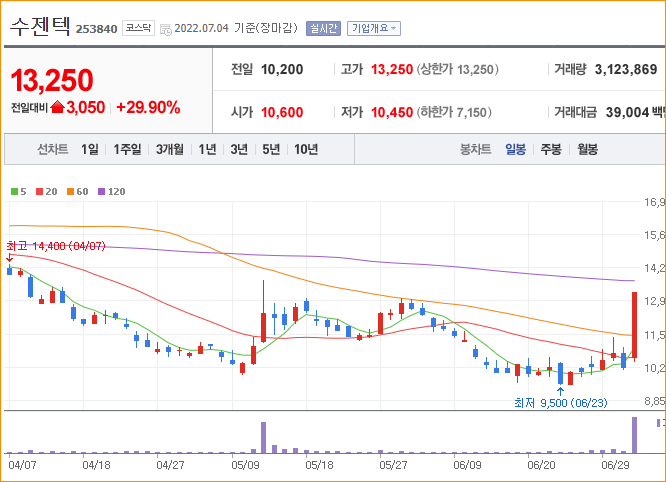Image resolution: width=666 pixels, height=482 pixels.
Task: Click the 상한가 13,250 upper limit text
Action: [457, 69]
